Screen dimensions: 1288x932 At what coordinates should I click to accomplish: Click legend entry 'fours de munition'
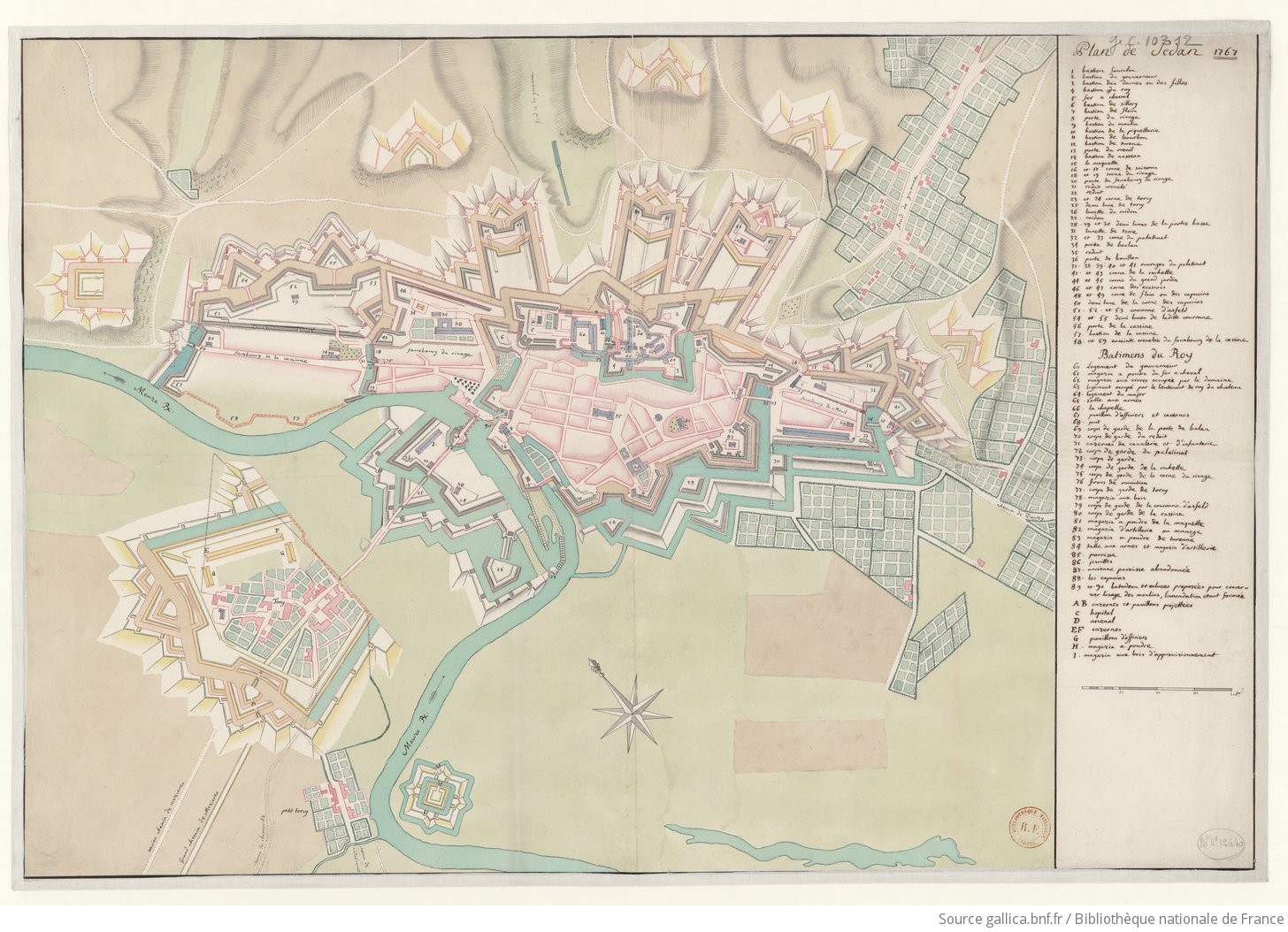[1118, 482]
